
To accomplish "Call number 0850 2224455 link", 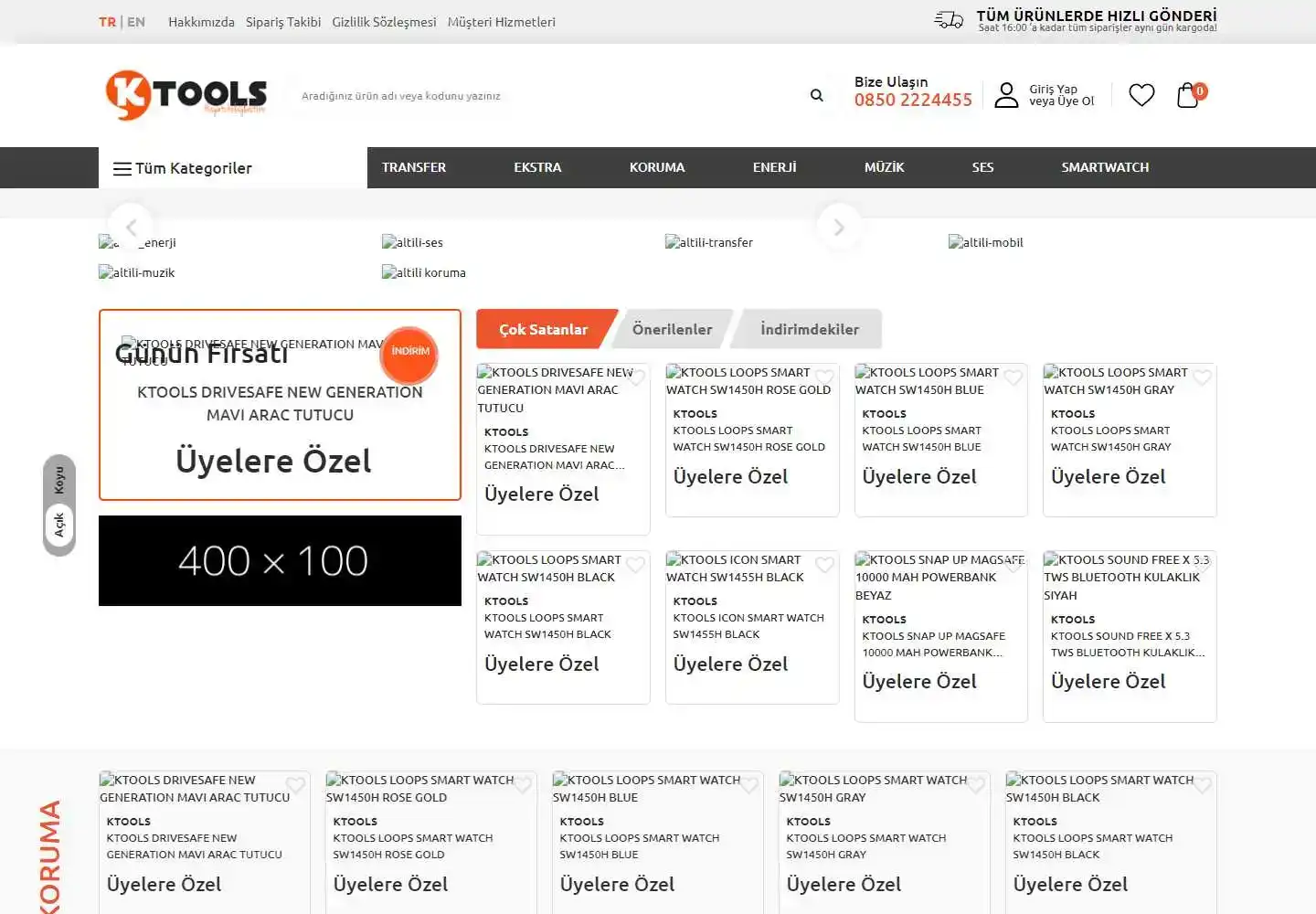I will tap(913, 100).
